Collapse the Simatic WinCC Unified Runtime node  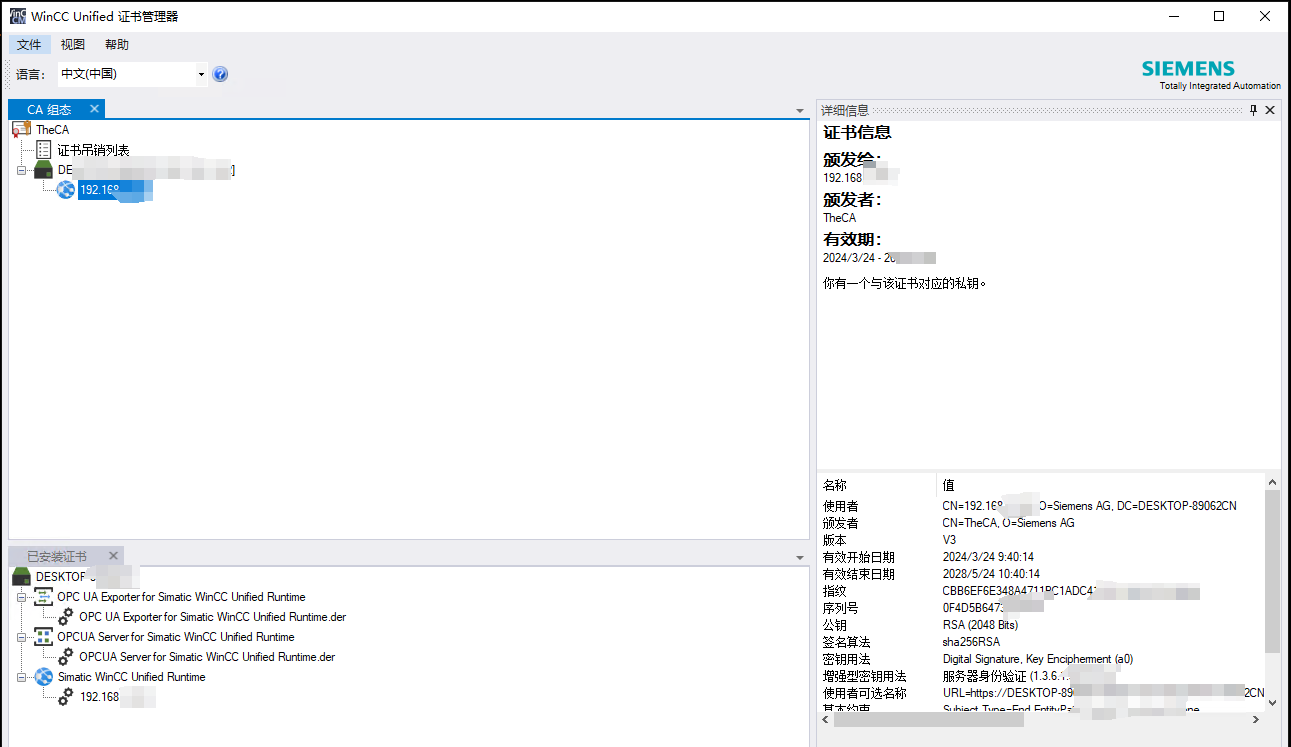(x=21, y=677)
